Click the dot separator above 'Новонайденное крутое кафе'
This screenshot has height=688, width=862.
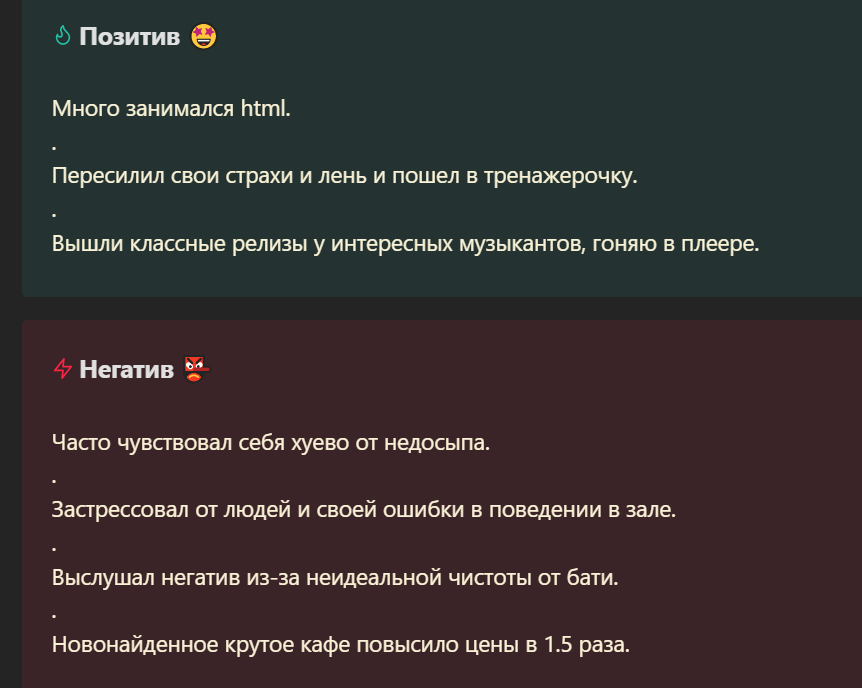click(54, 615)
